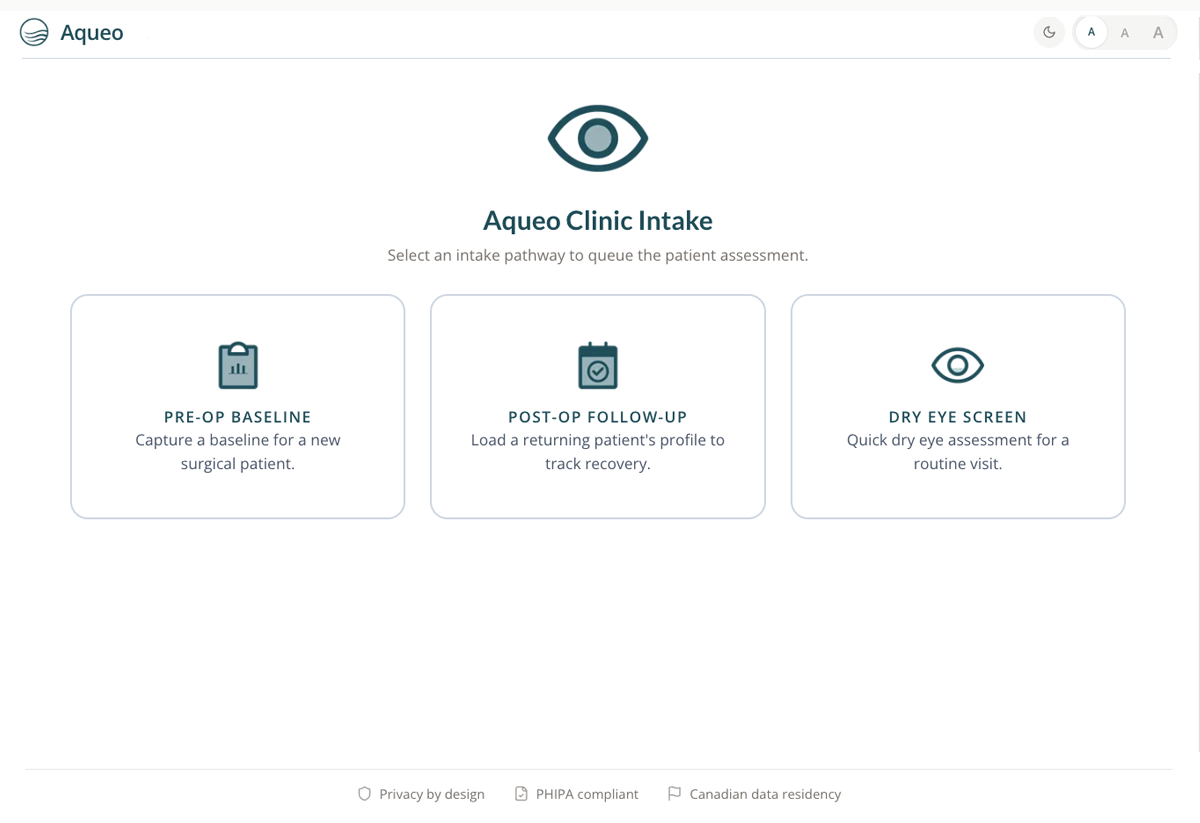Click the eye icon in Dry Eye Screen card
Screen dimensions: 1200x823
[x=958, y=365]
